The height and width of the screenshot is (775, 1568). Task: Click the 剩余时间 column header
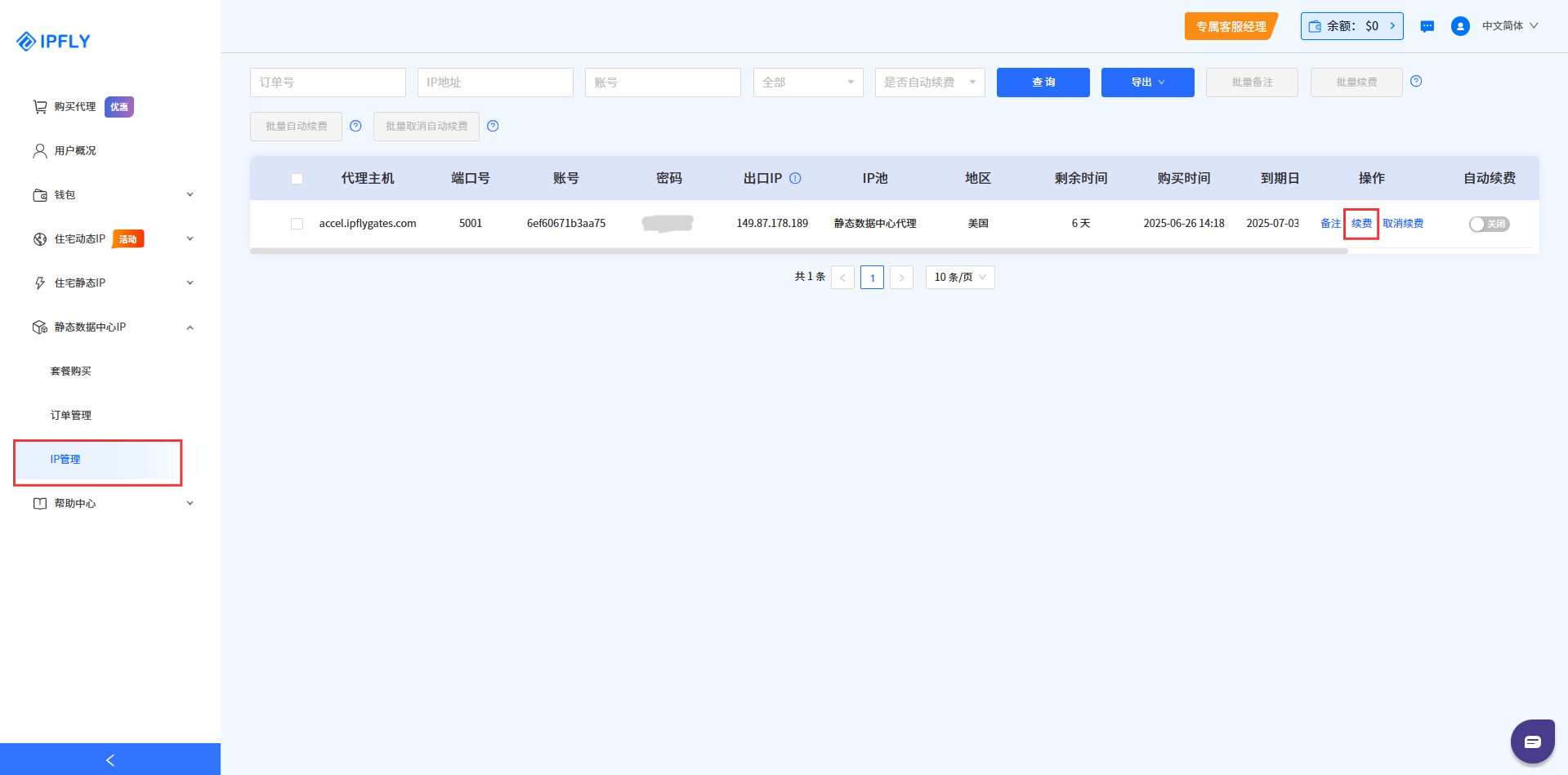[1081, 178]
